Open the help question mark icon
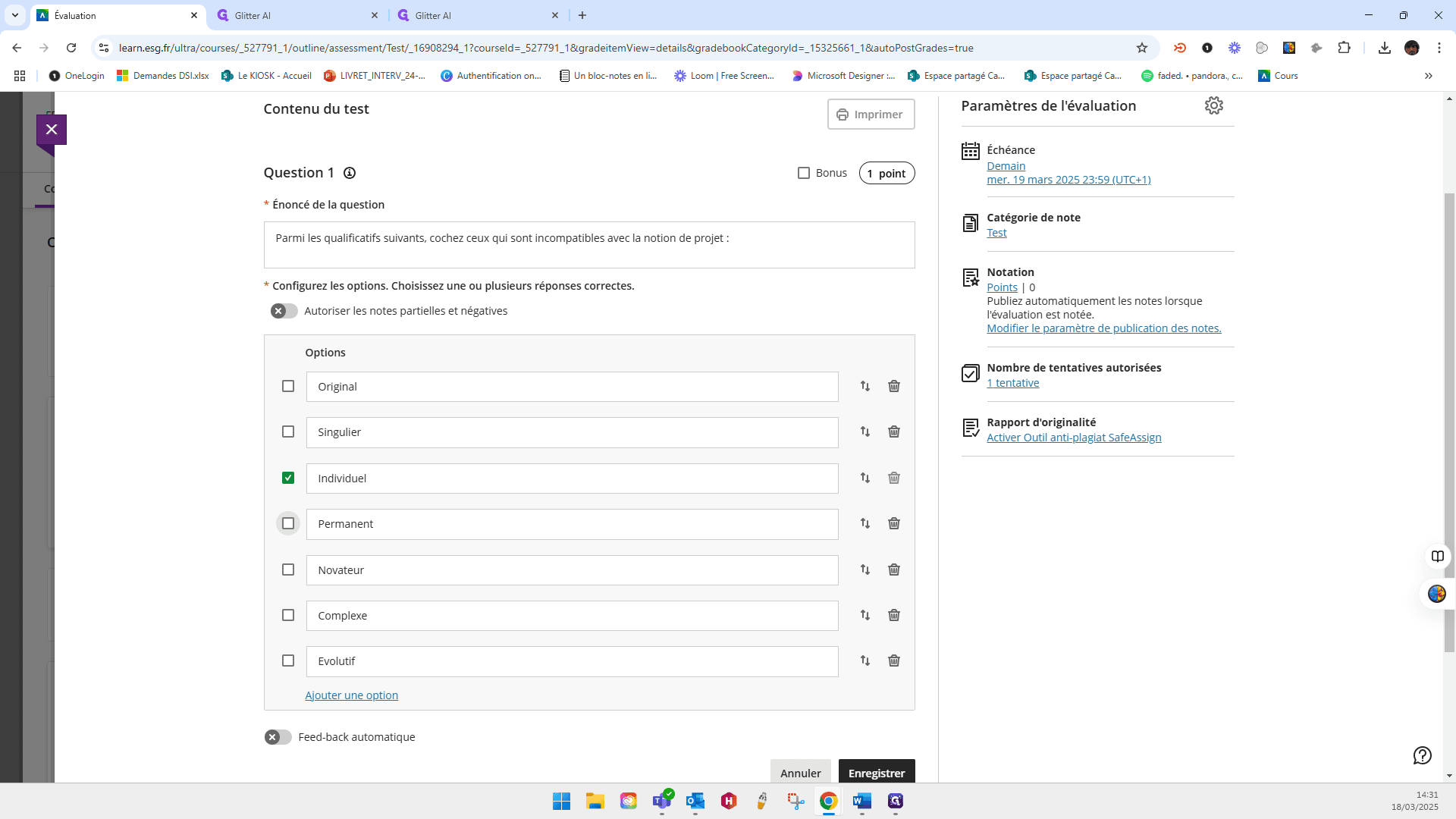Image resolution: width=1456 pixels, height=819 pixels. click(1423, 755)
